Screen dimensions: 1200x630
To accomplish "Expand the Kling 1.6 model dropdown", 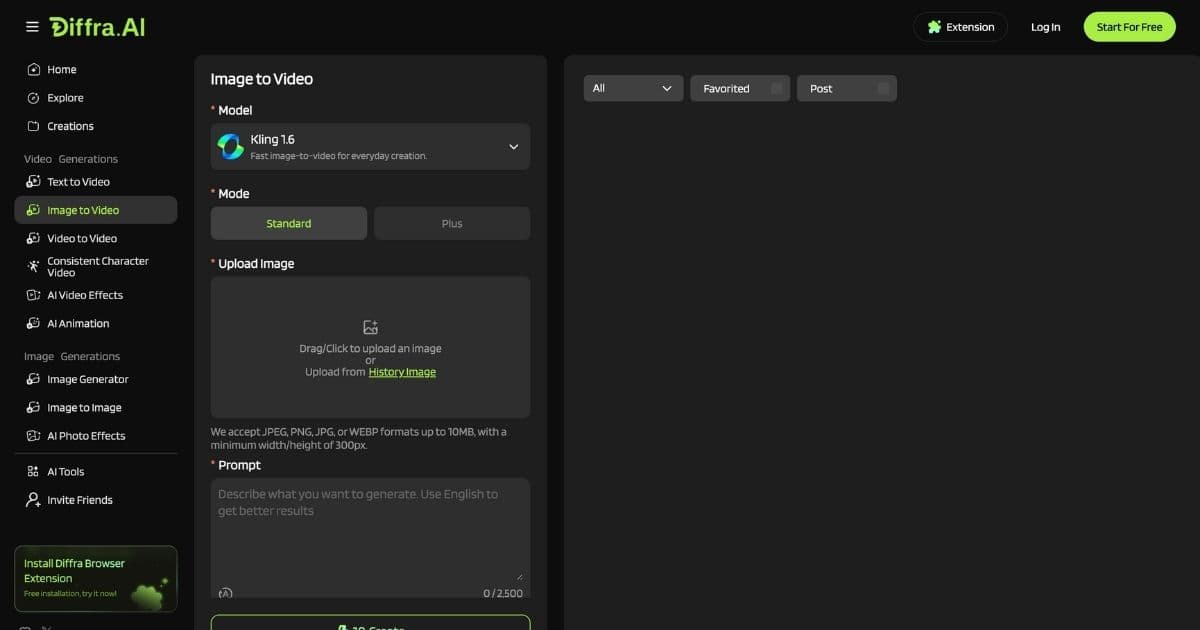I will click(x=513, y=147).
